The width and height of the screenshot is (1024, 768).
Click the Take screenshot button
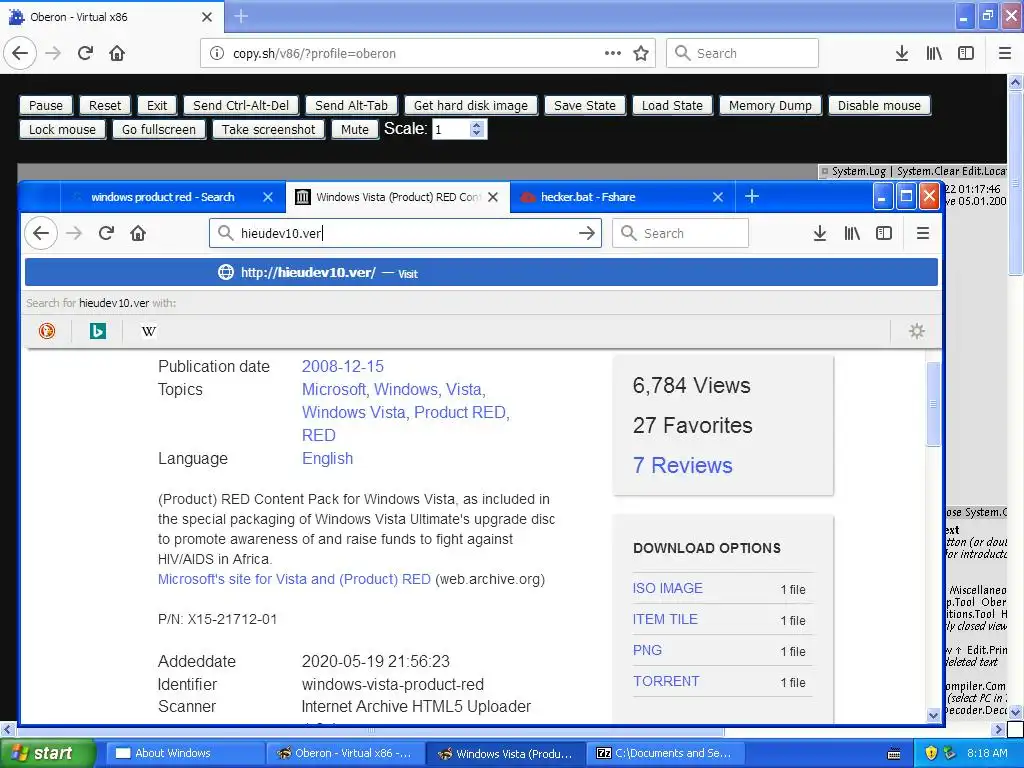(268, 129)
